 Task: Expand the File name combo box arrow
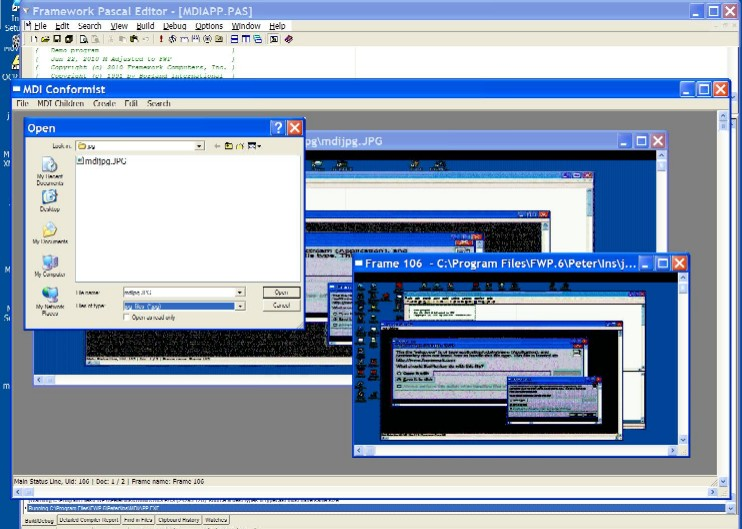(x=240, y=293)
